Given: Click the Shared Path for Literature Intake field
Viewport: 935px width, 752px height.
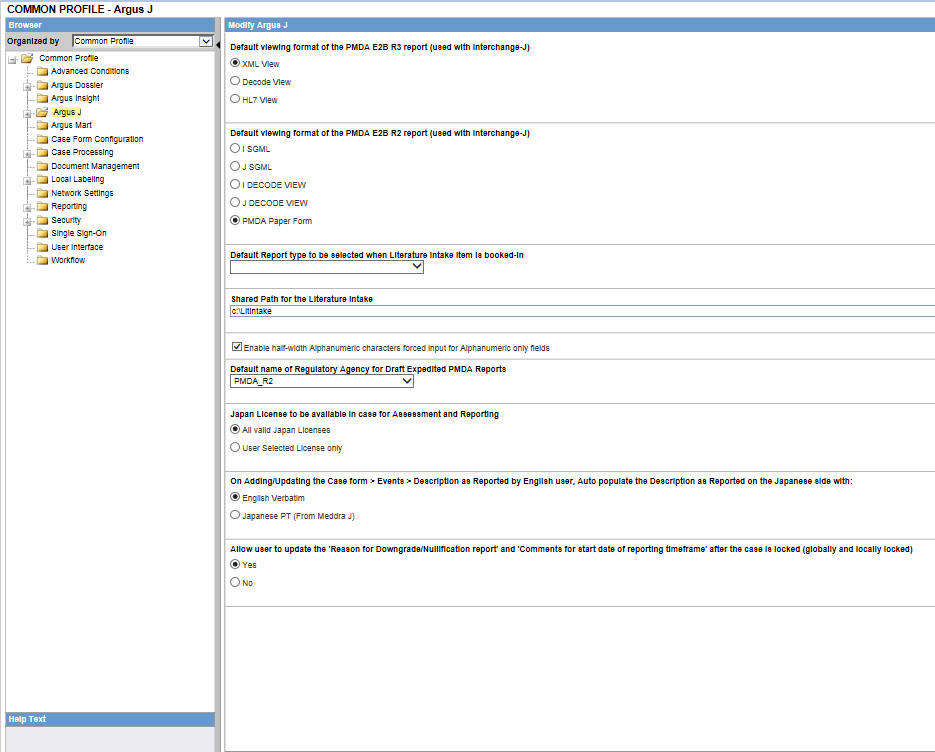Looking at the screenshot, I should (x=582, y=311).
